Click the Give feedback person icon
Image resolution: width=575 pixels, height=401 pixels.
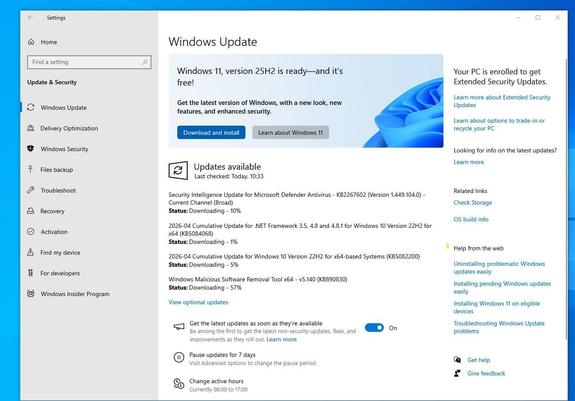tap(457, 373)
